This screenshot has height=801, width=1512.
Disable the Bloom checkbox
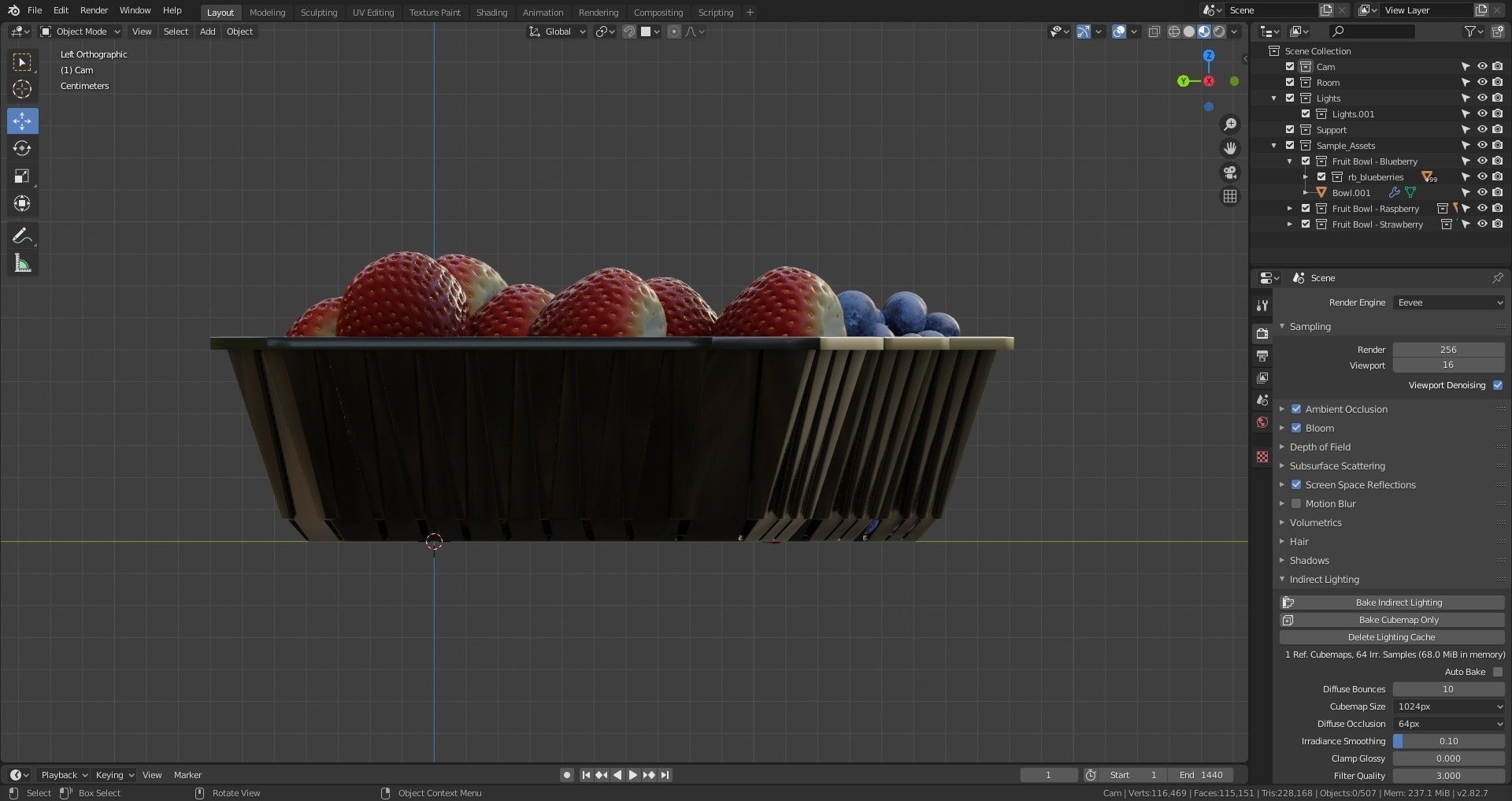(1296, 428)
